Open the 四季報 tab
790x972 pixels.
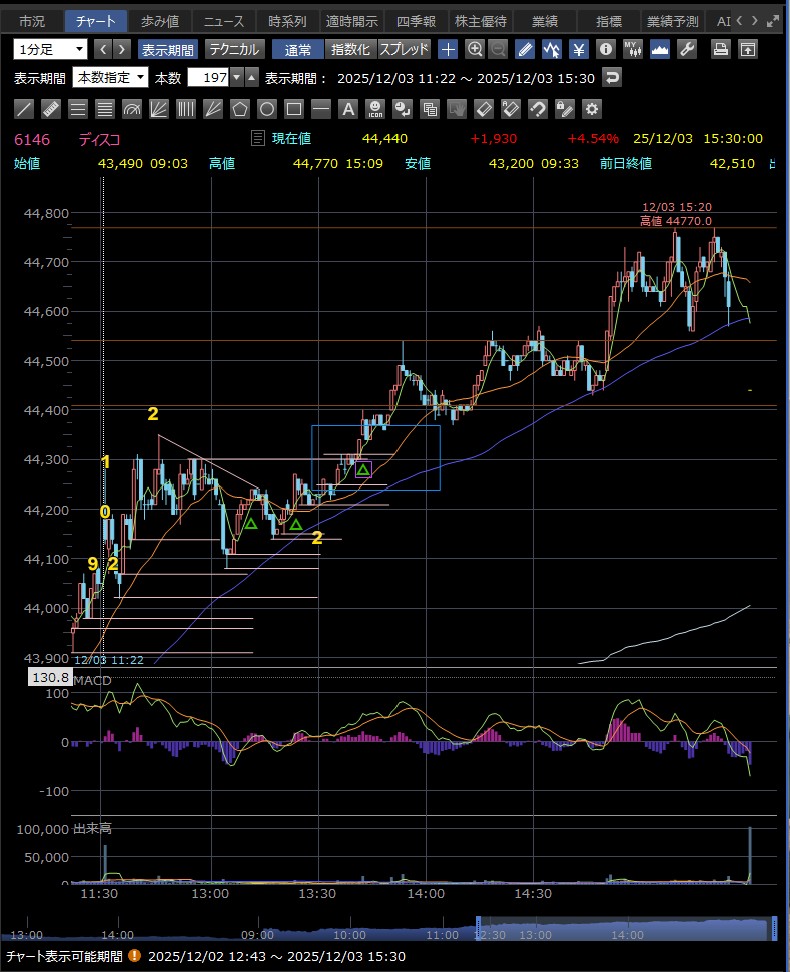pyautogui.click(x=414, y=21)
